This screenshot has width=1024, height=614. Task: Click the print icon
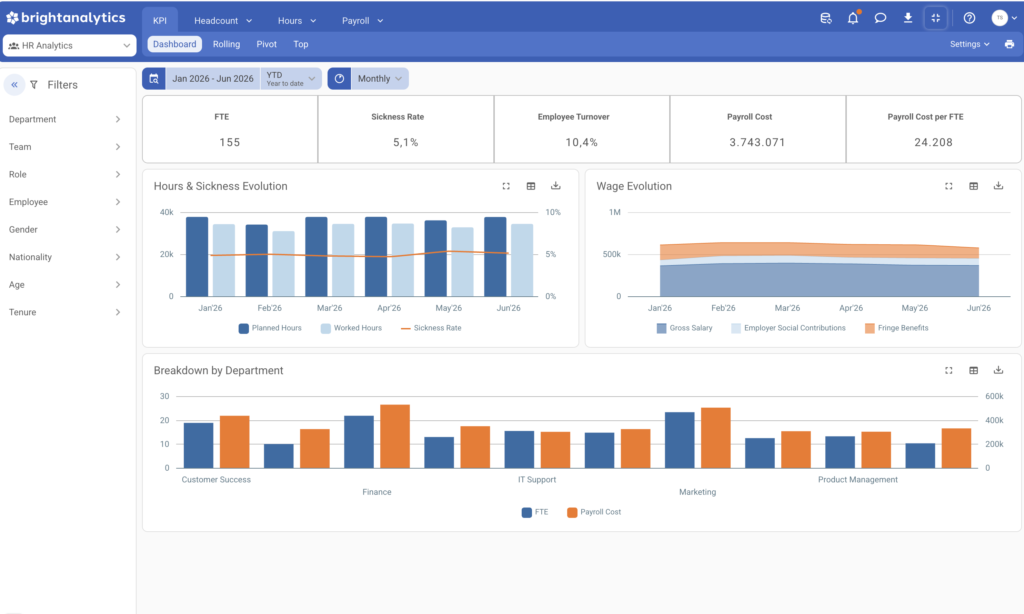point(1009,44)
